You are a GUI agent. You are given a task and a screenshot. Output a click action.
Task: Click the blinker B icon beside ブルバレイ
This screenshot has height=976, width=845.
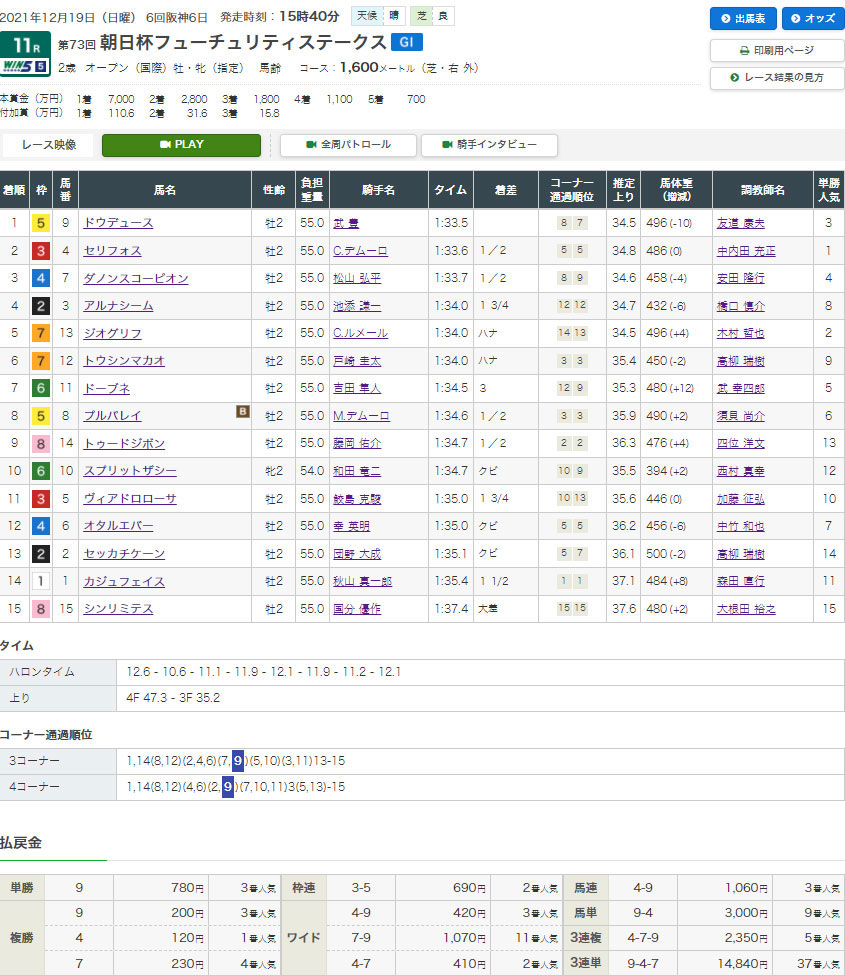(x=241, y=410)
